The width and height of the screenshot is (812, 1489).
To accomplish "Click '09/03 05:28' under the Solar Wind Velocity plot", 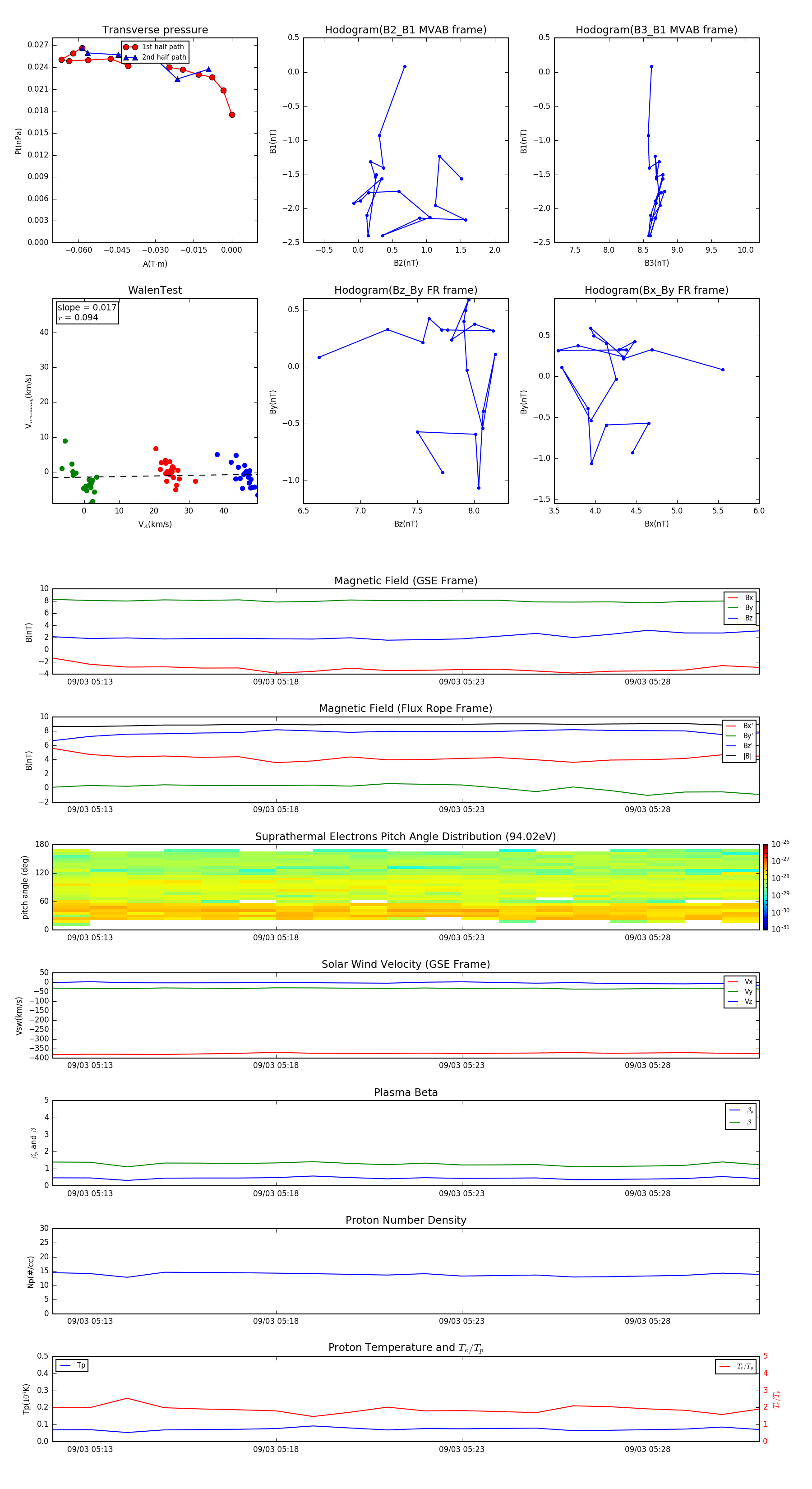I will coord(647,1065).
